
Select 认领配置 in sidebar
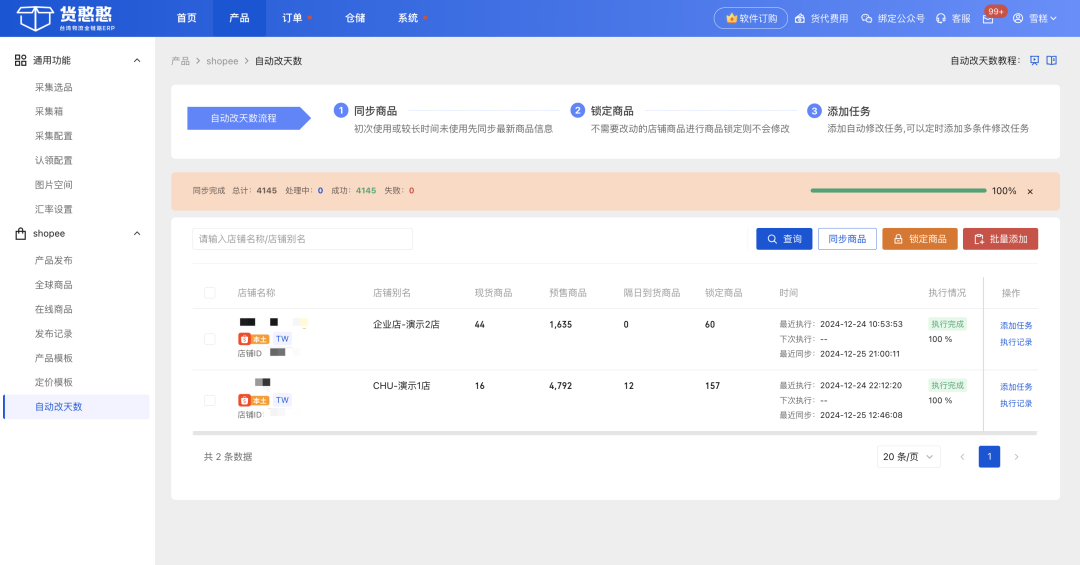(54, 161)
